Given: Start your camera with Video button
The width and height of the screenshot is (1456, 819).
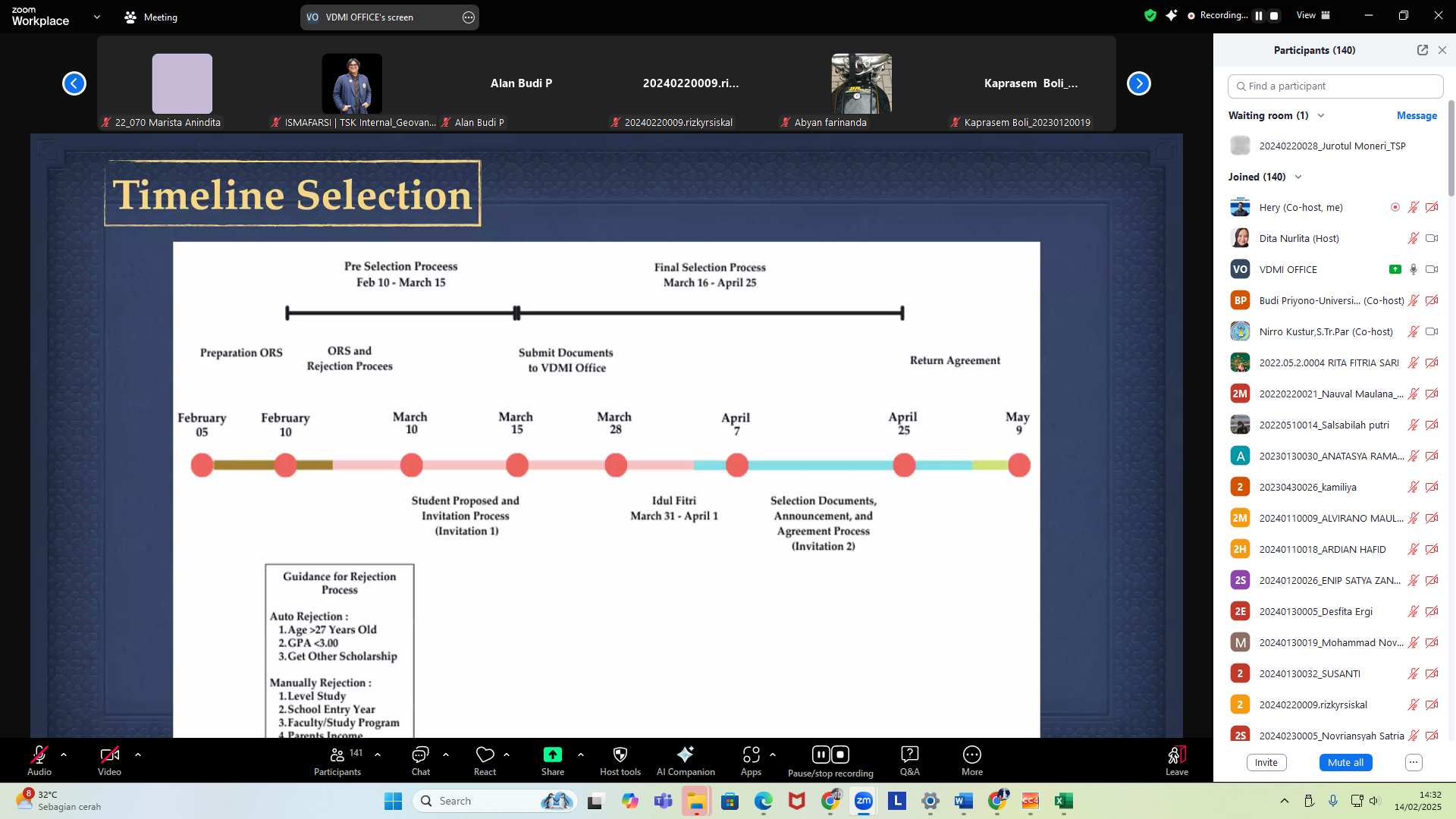Looking at the screenshot, I should (109, 755).
